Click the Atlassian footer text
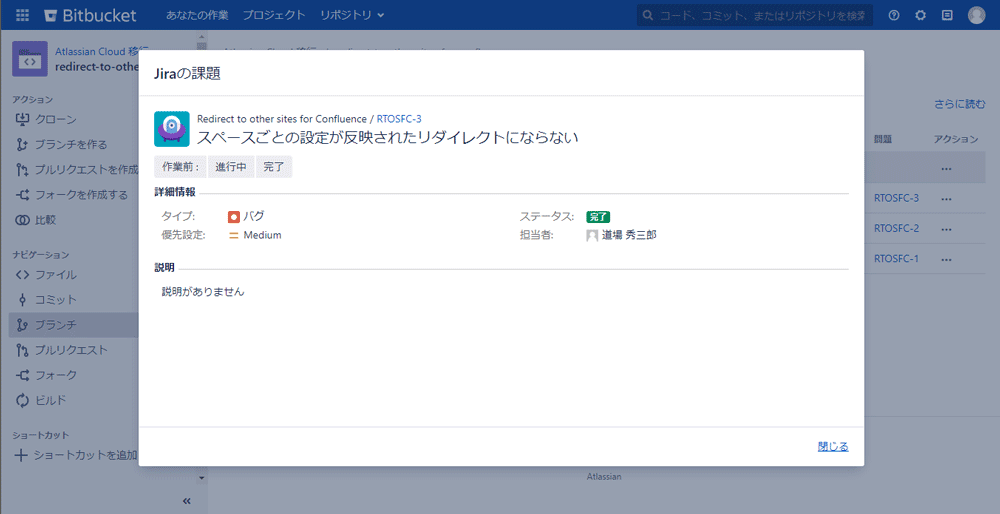This screenshot has width=1000, height=514. (x=604, y=476)
